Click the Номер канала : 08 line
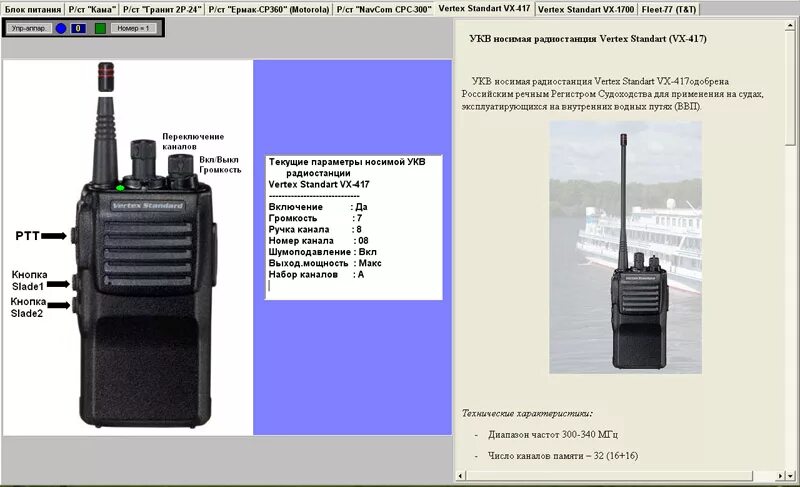Image resolution: width=800 pixels, height=487 pixels. (319, 241)
